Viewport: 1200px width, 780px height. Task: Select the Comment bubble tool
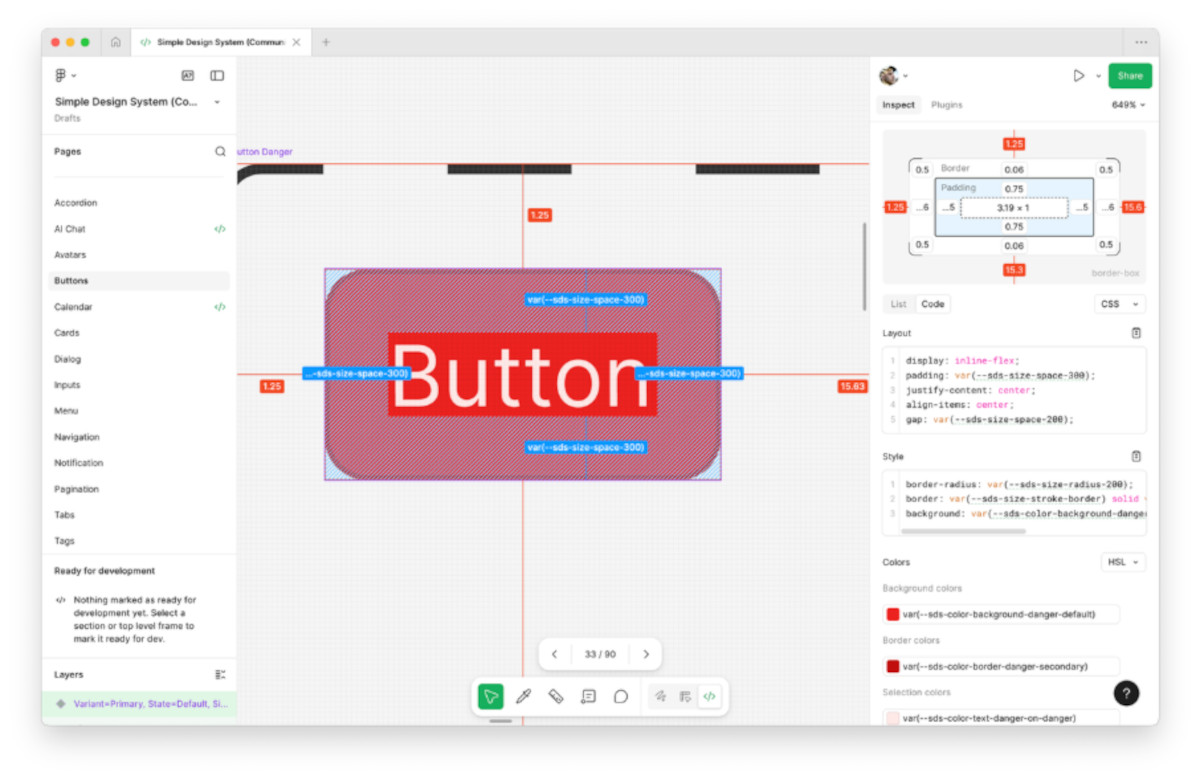[x=621, y=696]
